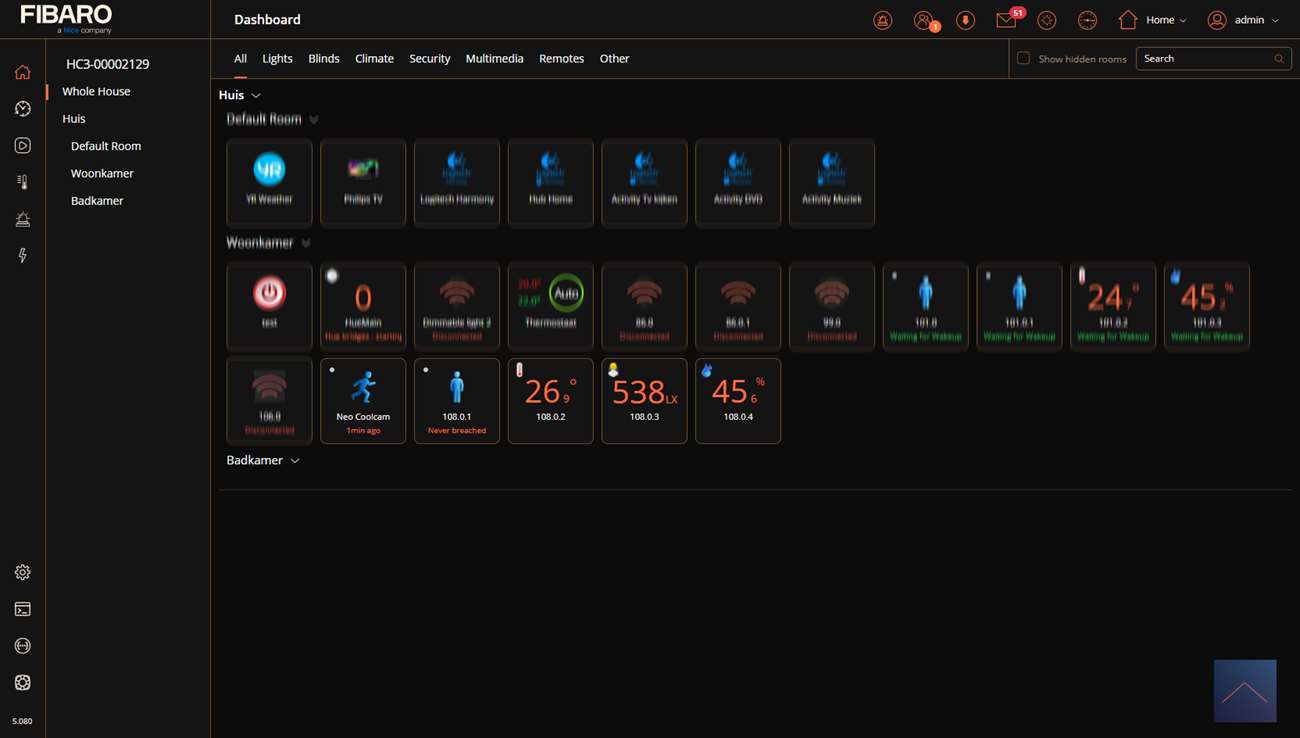Open the admin user dropdown
The height and width of the screenshot is (738, 1300).
pos(1243,20)
